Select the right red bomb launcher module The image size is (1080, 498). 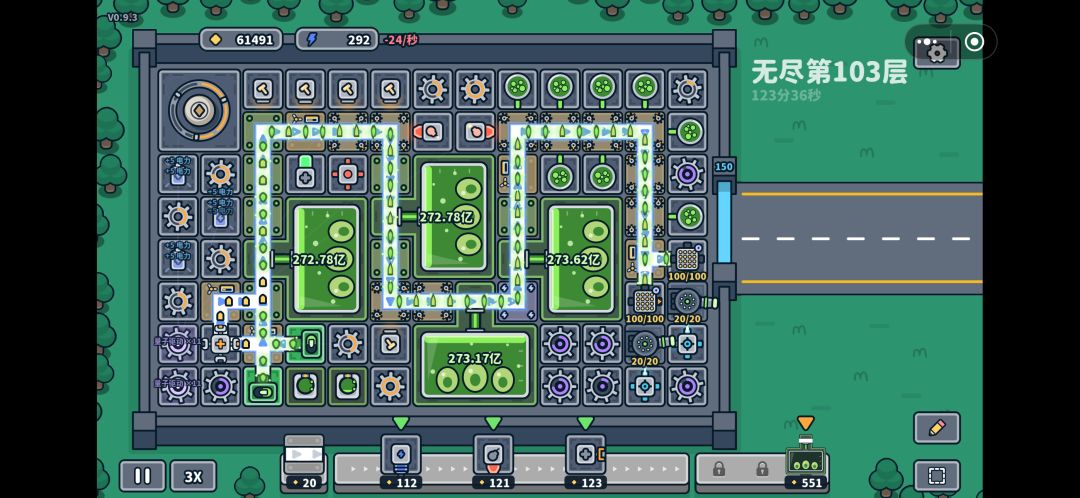tap(475, 132)
